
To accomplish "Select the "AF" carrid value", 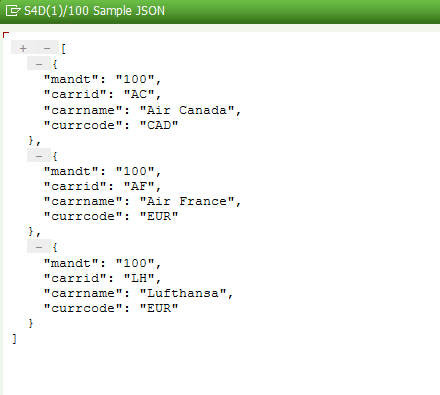I will pyautogui.click(x=139, y=186).
